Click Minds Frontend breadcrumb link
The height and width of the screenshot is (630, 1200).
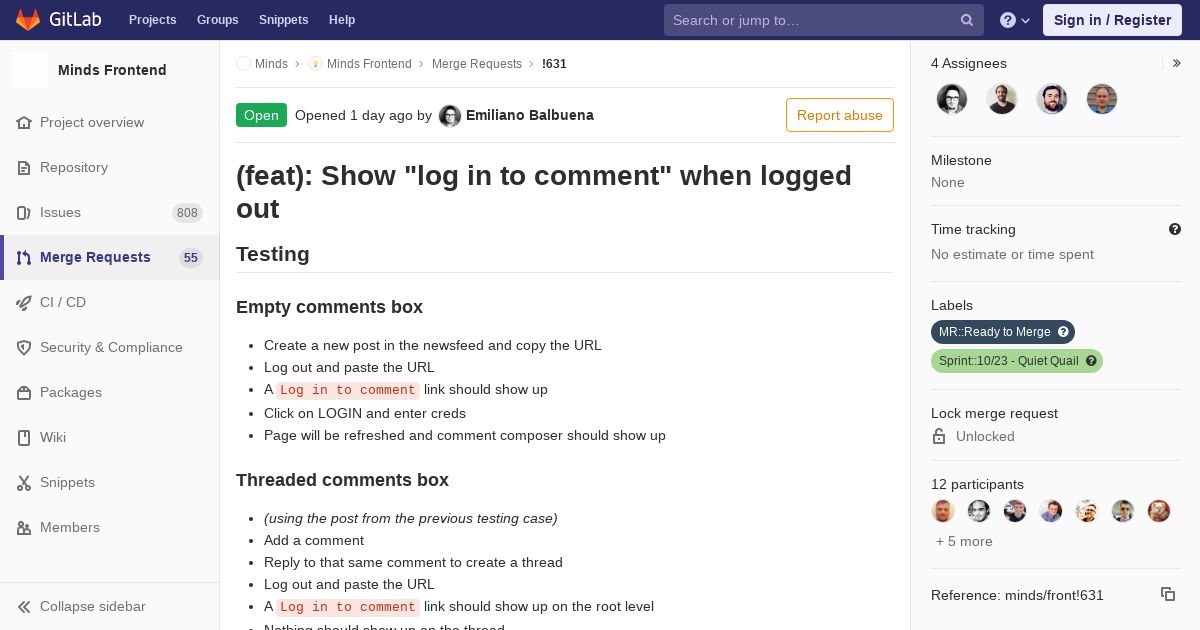click(x=369, y=64)
